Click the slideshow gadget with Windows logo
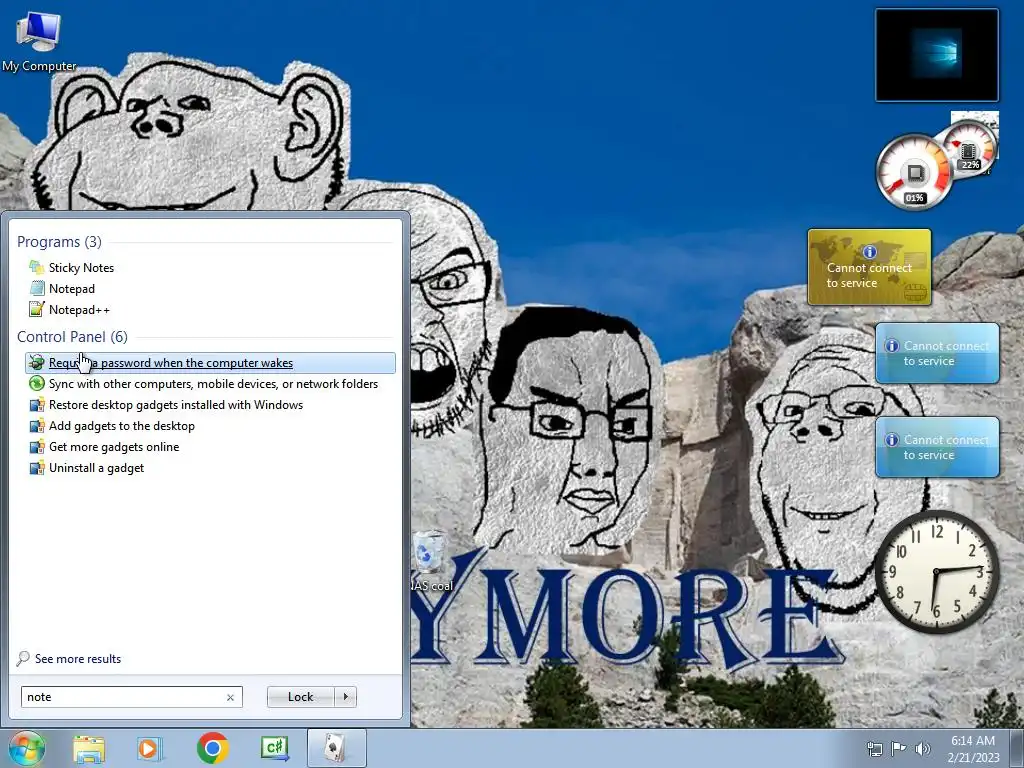Image resolution: width=1024 pixels, height=768 pixels. [x=937, y=56]
